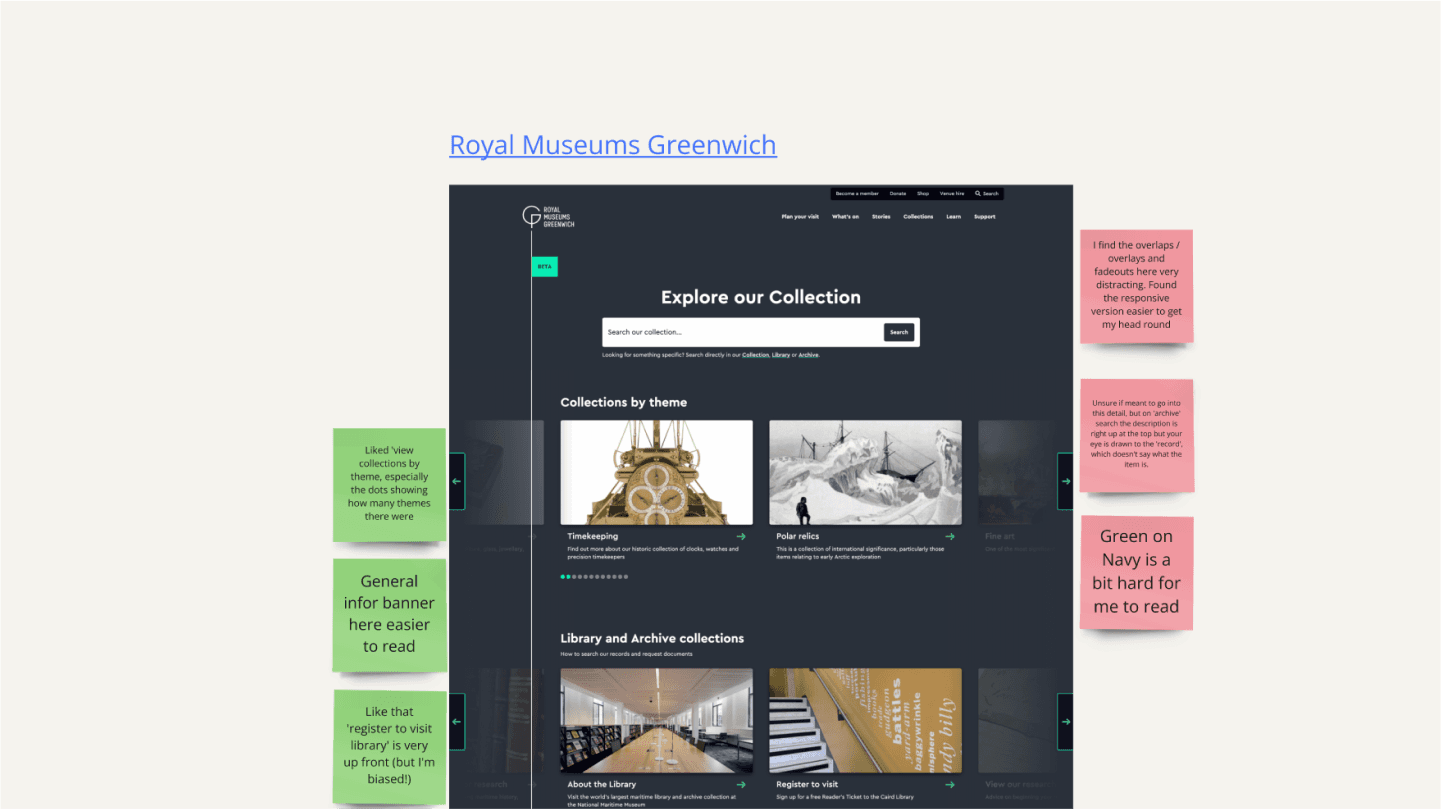
Task: Click the Polar relics card title
Action: pyautogui.click(x=798, y=537)
